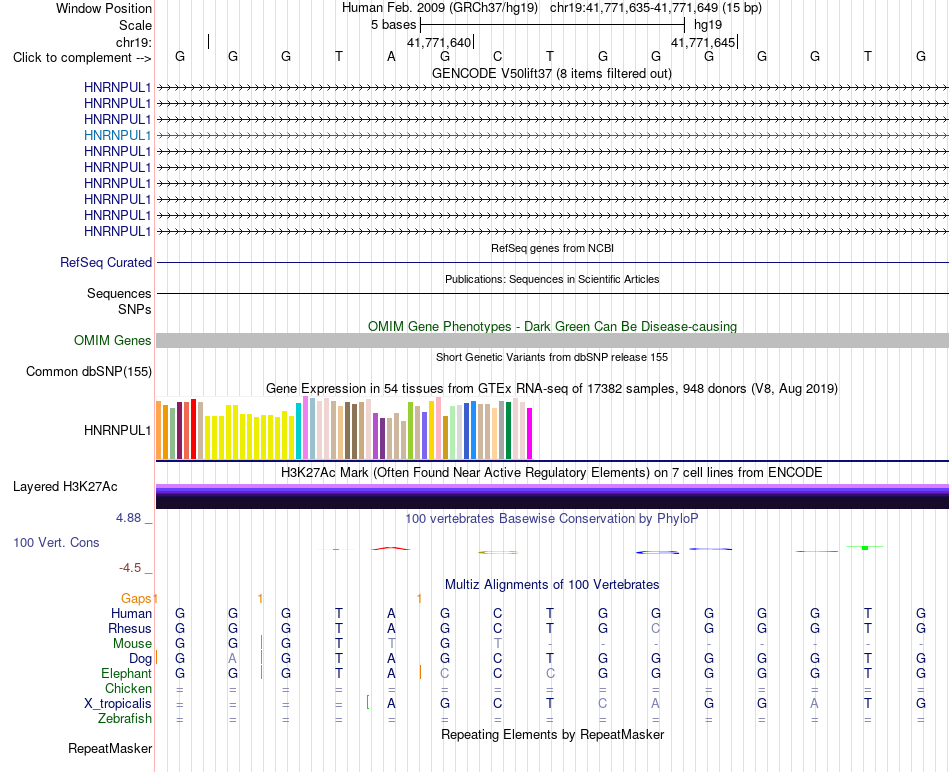Click the dark green bar in the GTEx chart
Image resolution: width=950 pixels, height=772 pixels.
pos(508,430)
